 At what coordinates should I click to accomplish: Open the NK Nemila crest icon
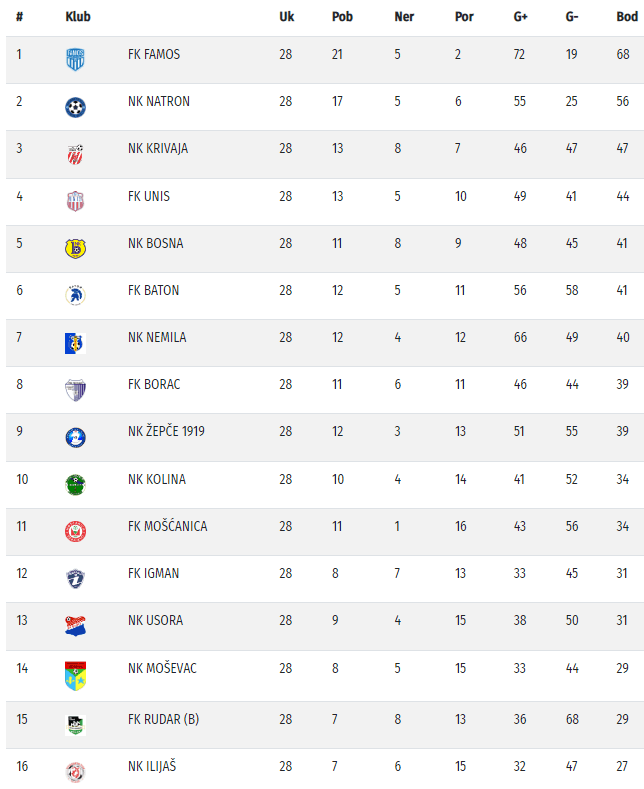click(75, 342)
